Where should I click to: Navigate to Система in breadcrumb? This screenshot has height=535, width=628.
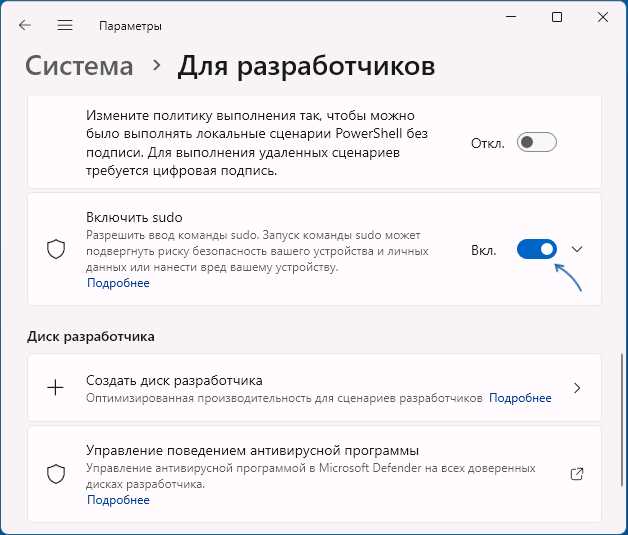[79, 66]
